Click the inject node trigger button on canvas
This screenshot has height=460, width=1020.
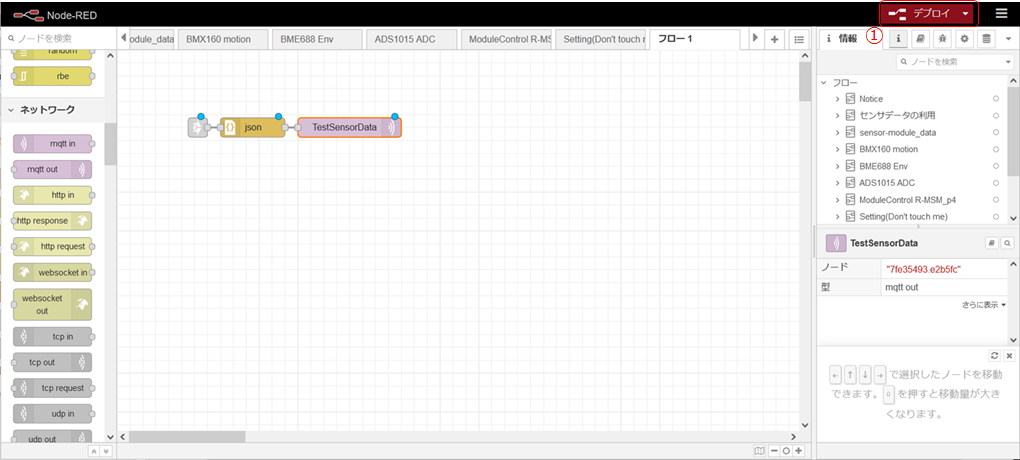[x=195, y=128]
